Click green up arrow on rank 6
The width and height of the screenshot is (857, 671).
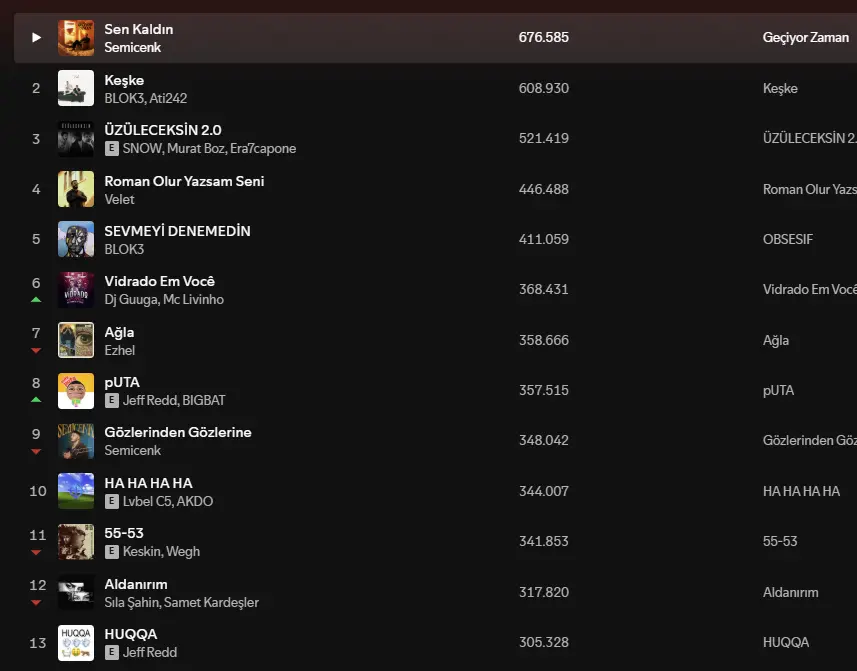(x=36, y=299)
